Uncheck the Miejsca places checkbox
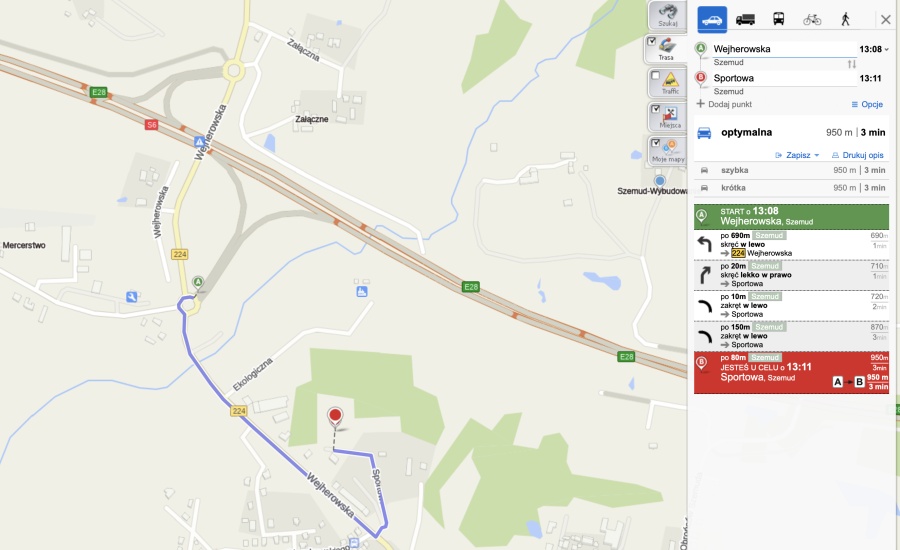900x550 pixels. pos(655,109)
